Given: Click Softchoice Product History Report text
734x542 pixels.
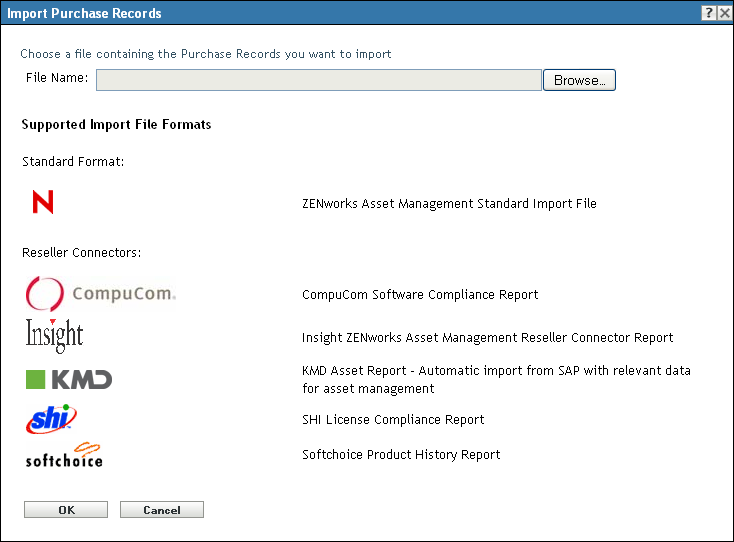Looking at the screenshot, I should (401, 455).
